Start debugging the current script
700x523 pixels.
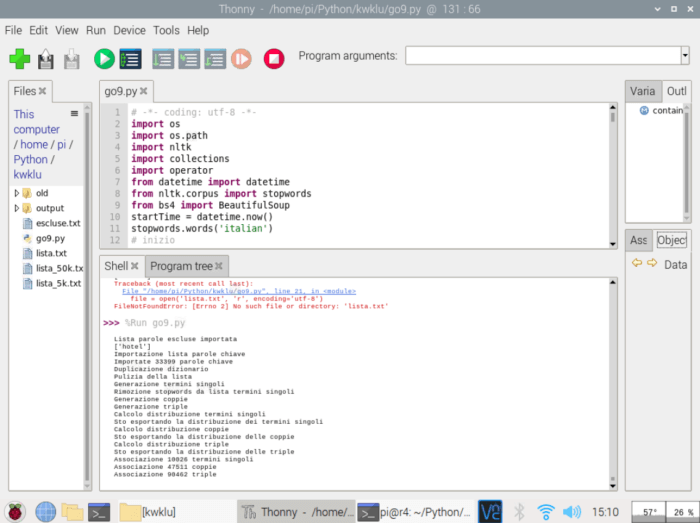pyautogui.click(x=130, y=59)
